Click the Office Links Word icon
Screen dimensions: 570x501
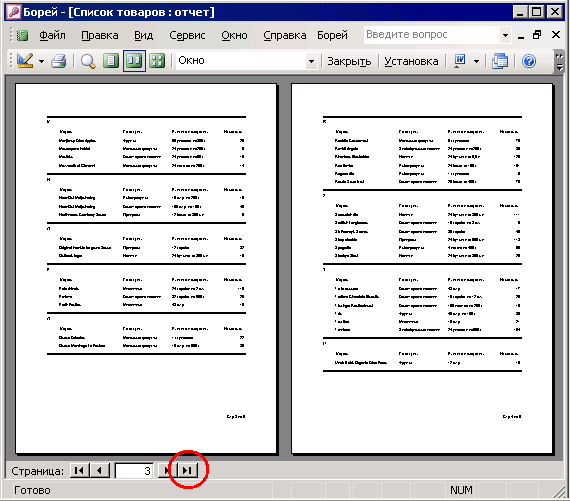tap(460, 61)
